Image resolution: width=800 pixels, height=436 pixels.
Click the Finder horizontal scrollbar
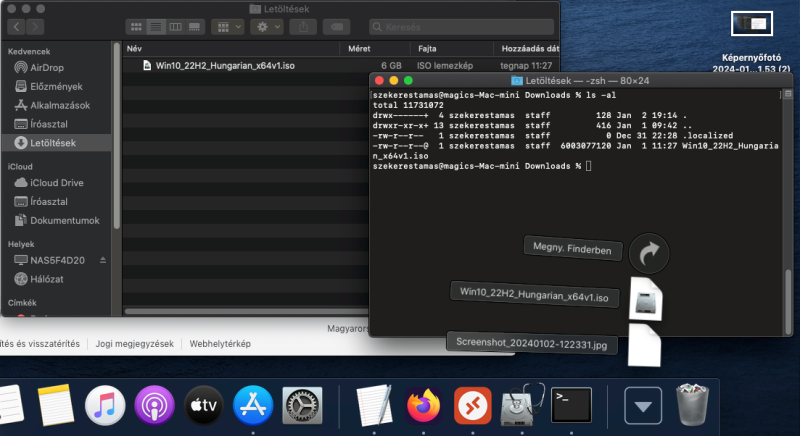[x=246, y=311]
